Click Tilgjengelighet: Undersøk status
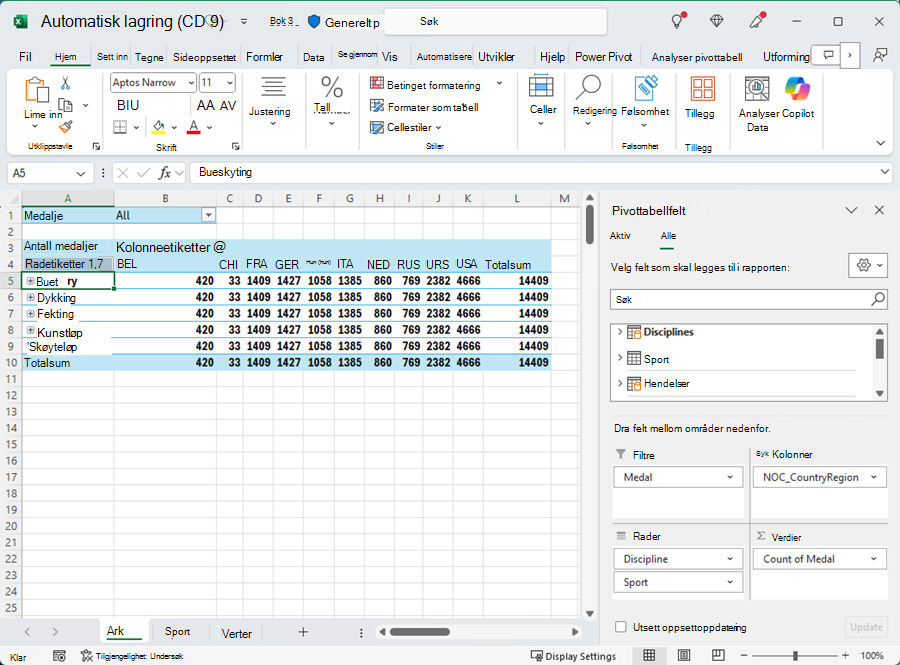The height and width of the screenshot is (665, 900). tap(132, 656)
